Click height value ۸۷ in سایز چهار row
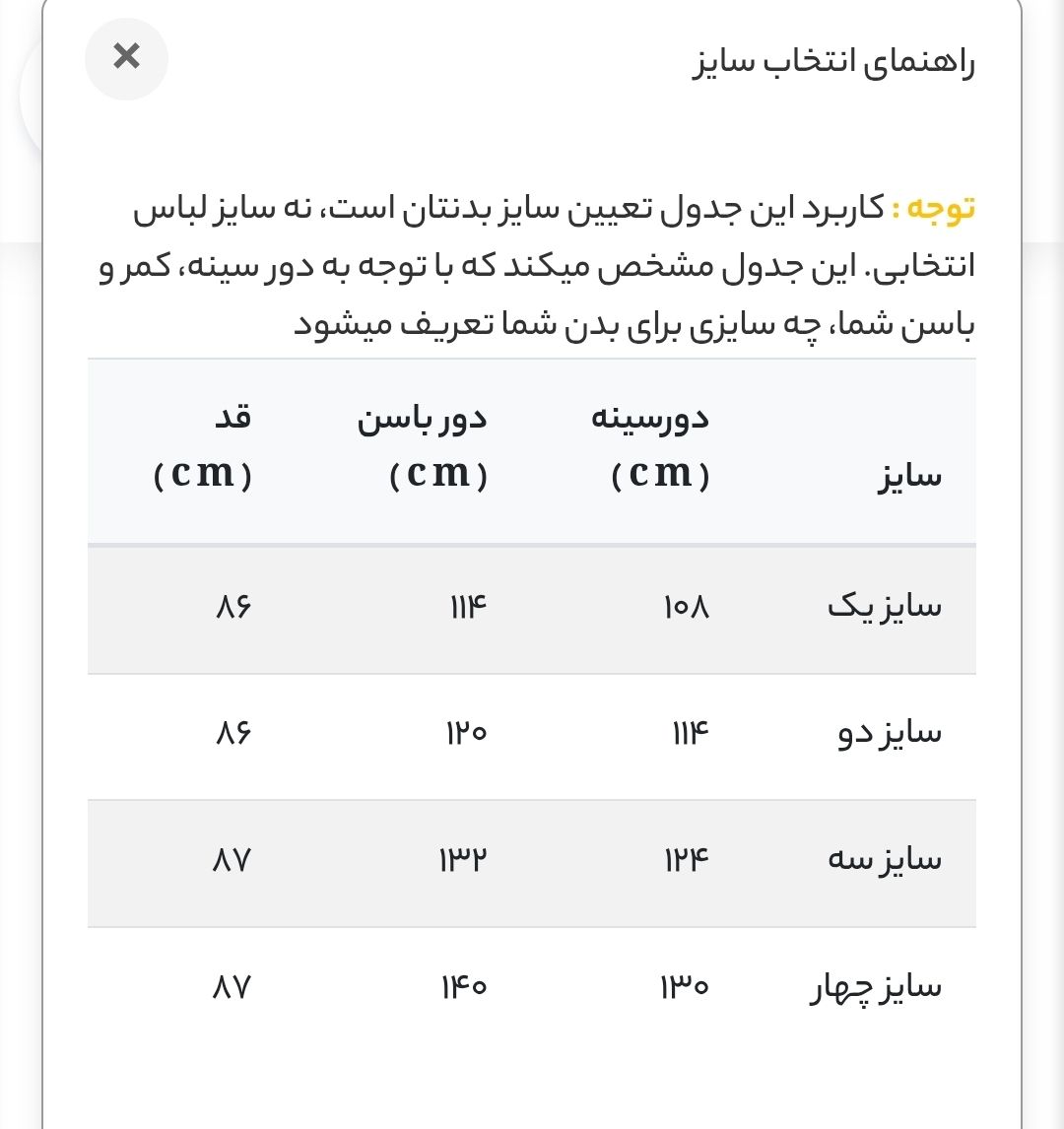The width and height of the screenshot is (1064, 1129). pyautogui.click(x=232, y=986)
